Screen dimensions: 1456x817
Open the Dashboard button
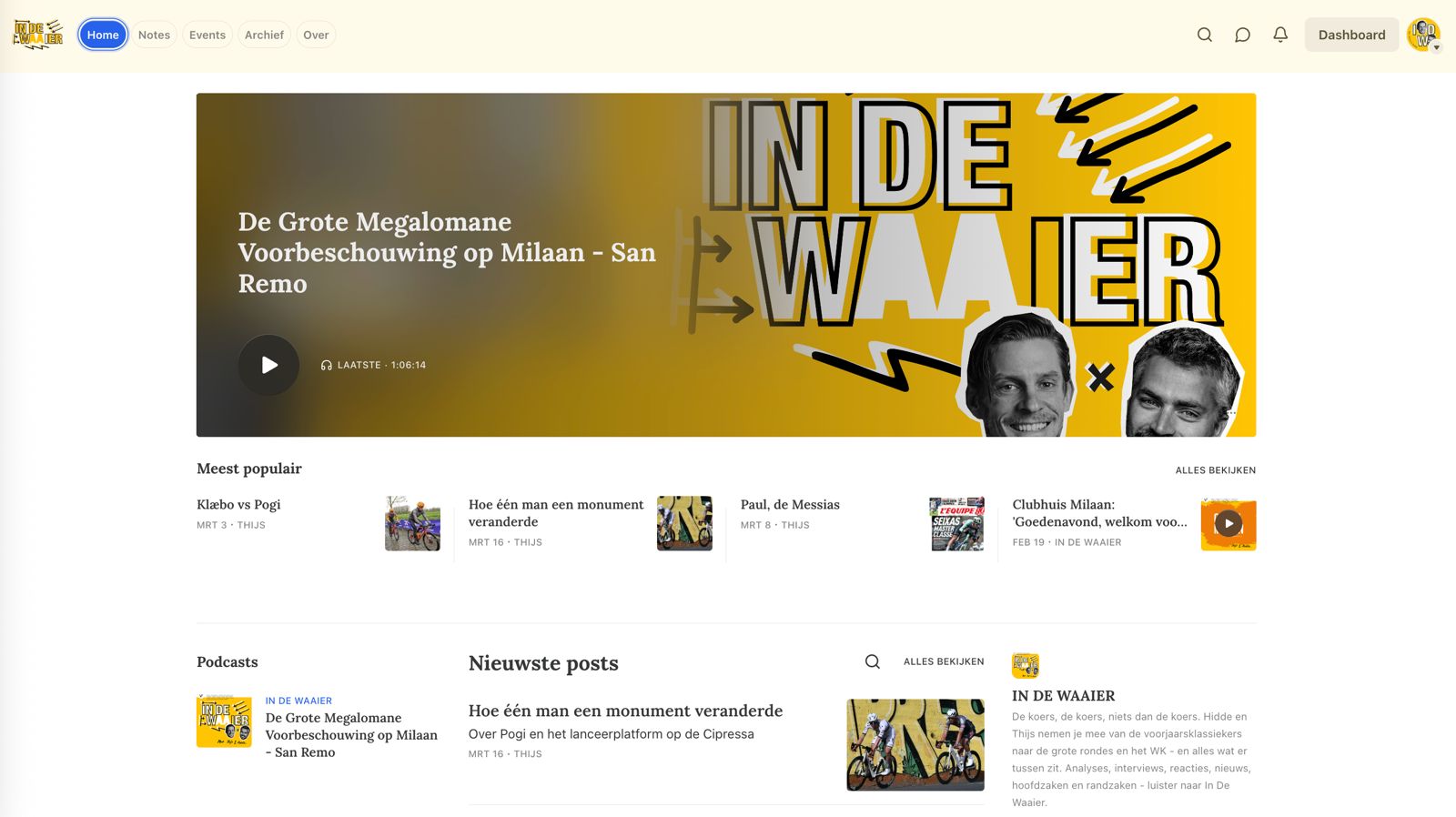coord(1351,35)
